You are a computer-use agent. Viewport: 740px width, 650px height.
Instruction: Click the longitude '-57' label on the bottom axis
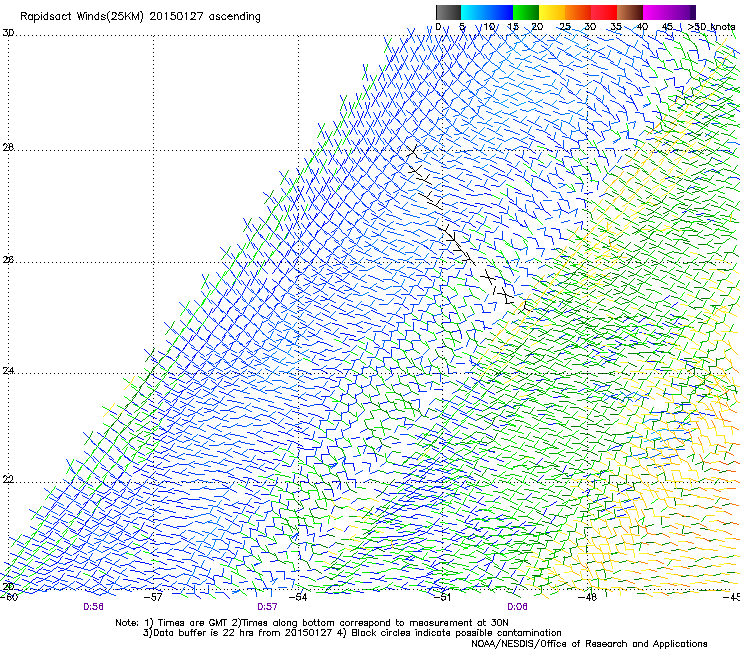click(x=153, y=597)
